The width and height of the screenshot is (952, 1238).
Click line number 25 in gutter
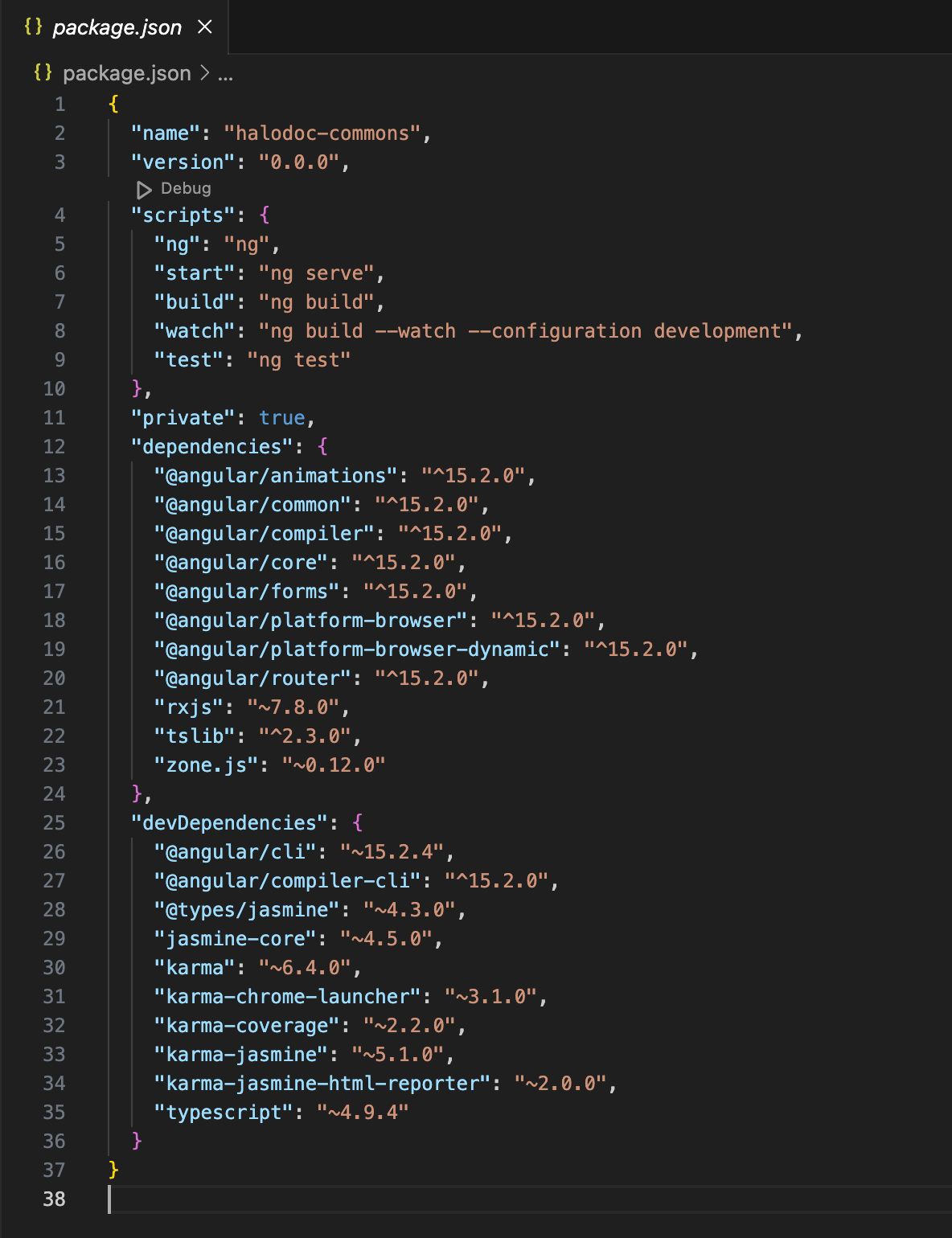pos(54,823)
